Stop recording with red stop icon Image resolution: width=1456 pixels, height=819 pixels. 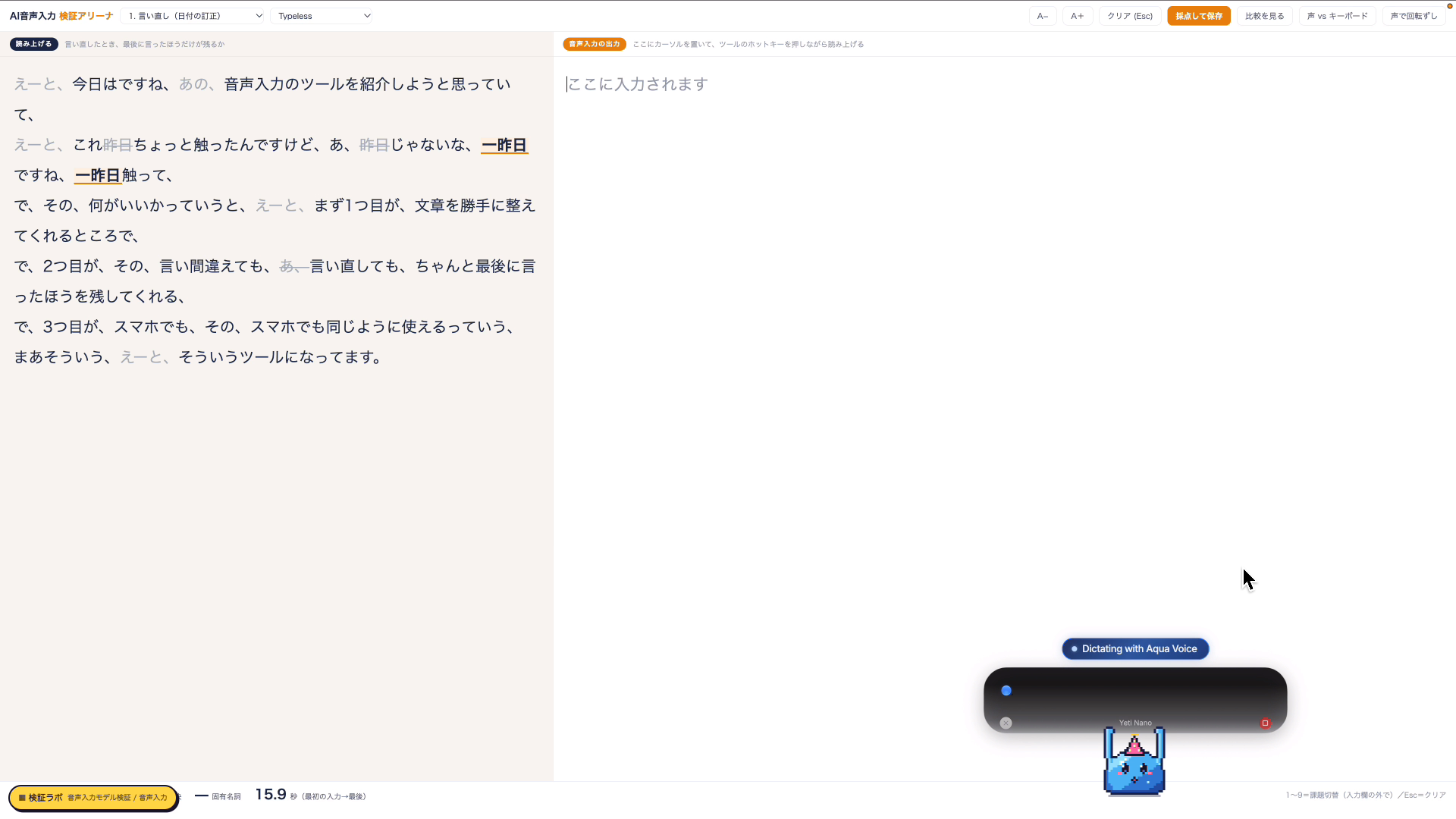[x=1265, y=723]
